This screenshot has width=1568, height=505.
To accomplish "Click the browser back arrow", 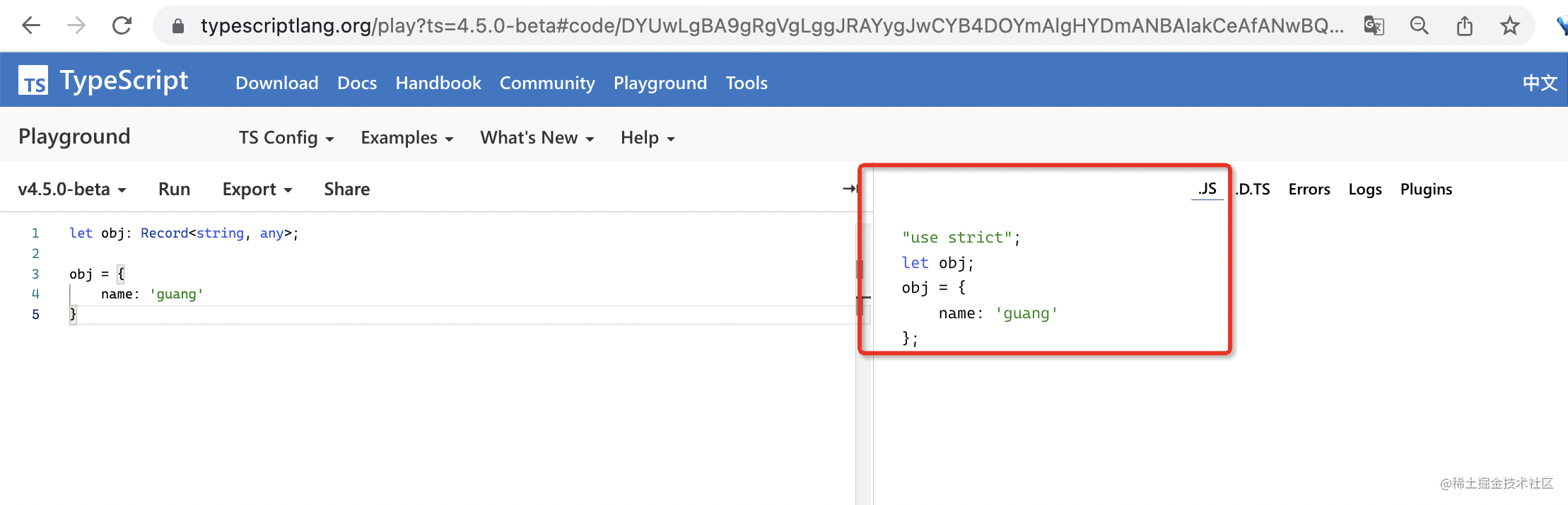I will pyautogui.click(x=31, y=26).
